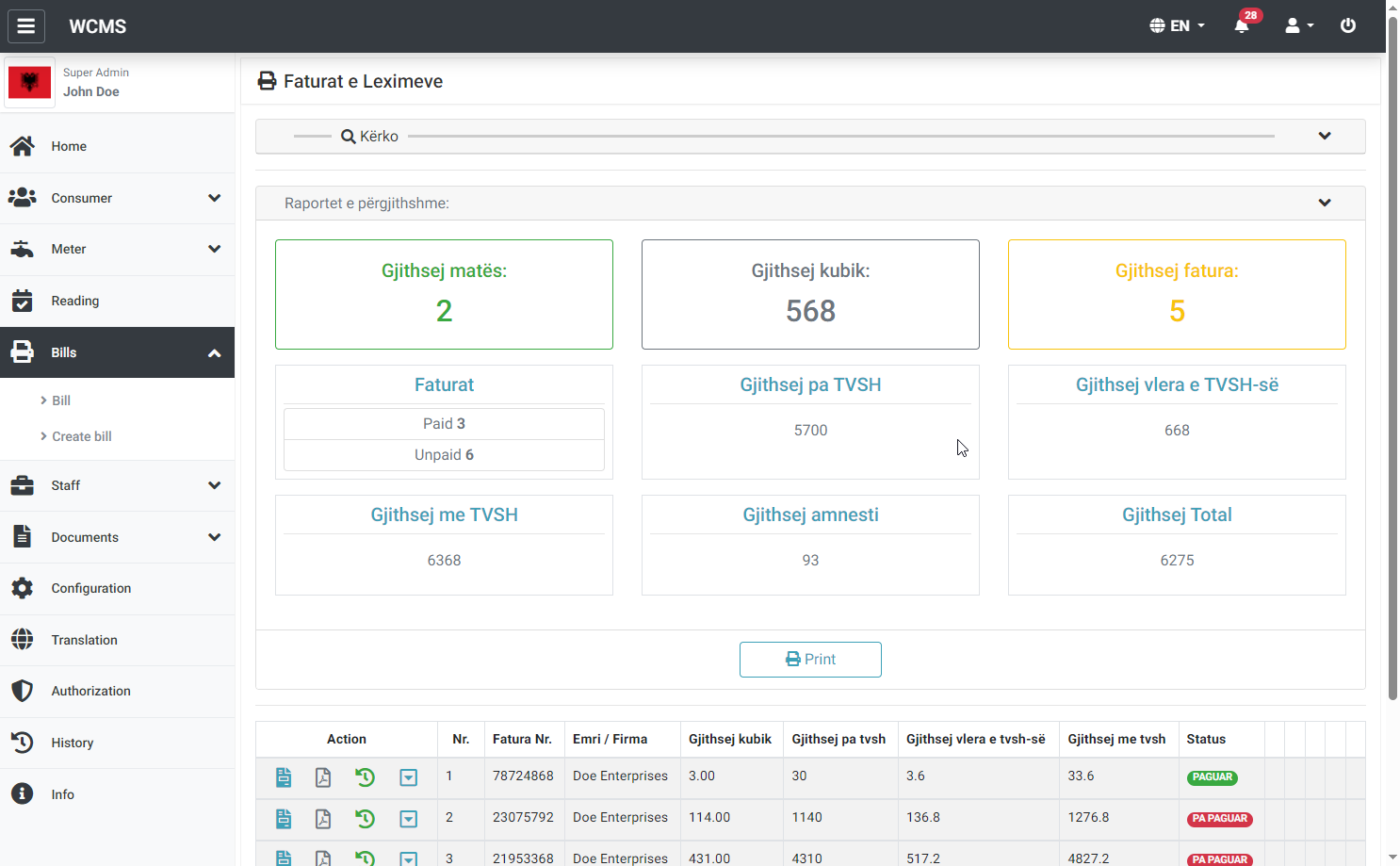This screenshot has width=1400, height=866.
Task: Click Paid 3 row in Faturat card
Action: (444, 424)
